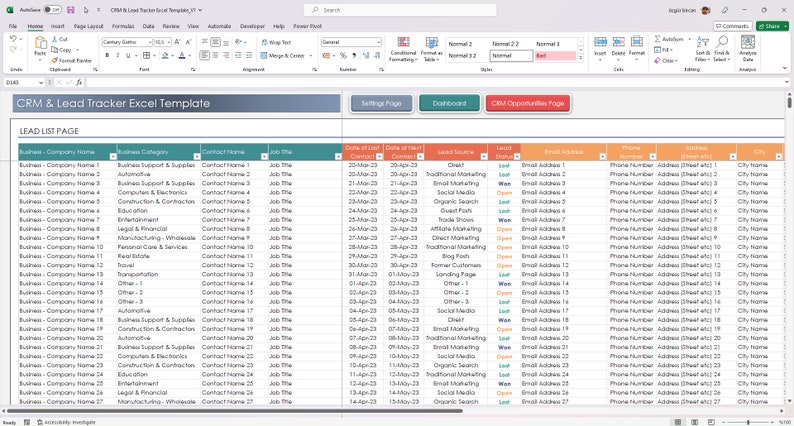The image size is (794, 426).
Task: Click the Name Box showing D145
Action: 23,82
